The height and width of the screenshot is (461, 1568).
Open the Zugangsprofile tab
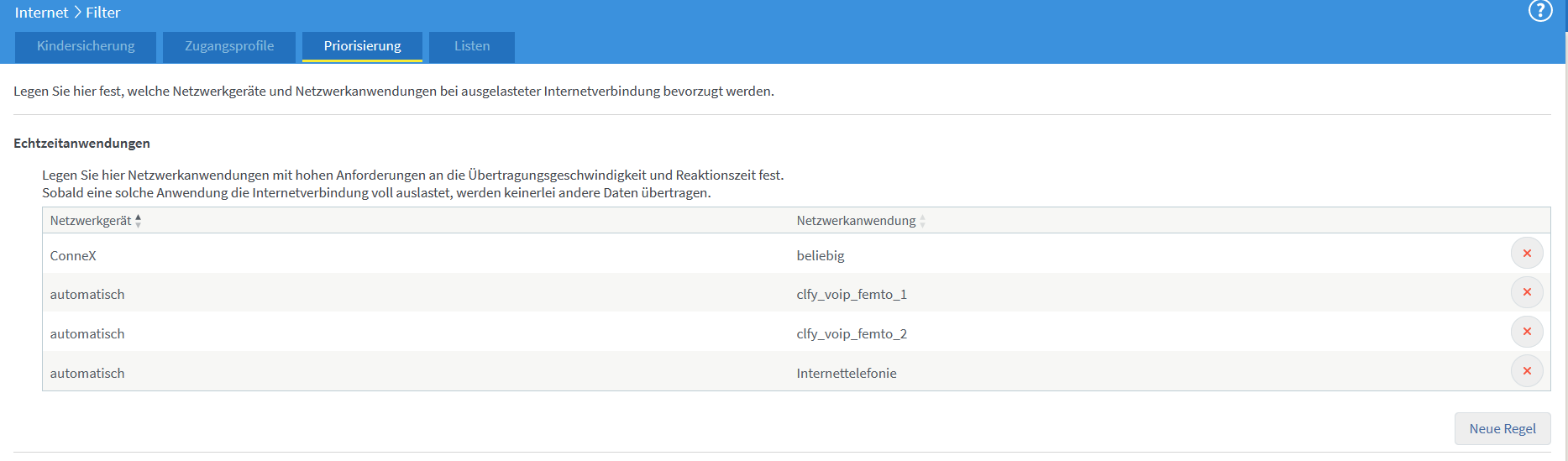point(229,46)
